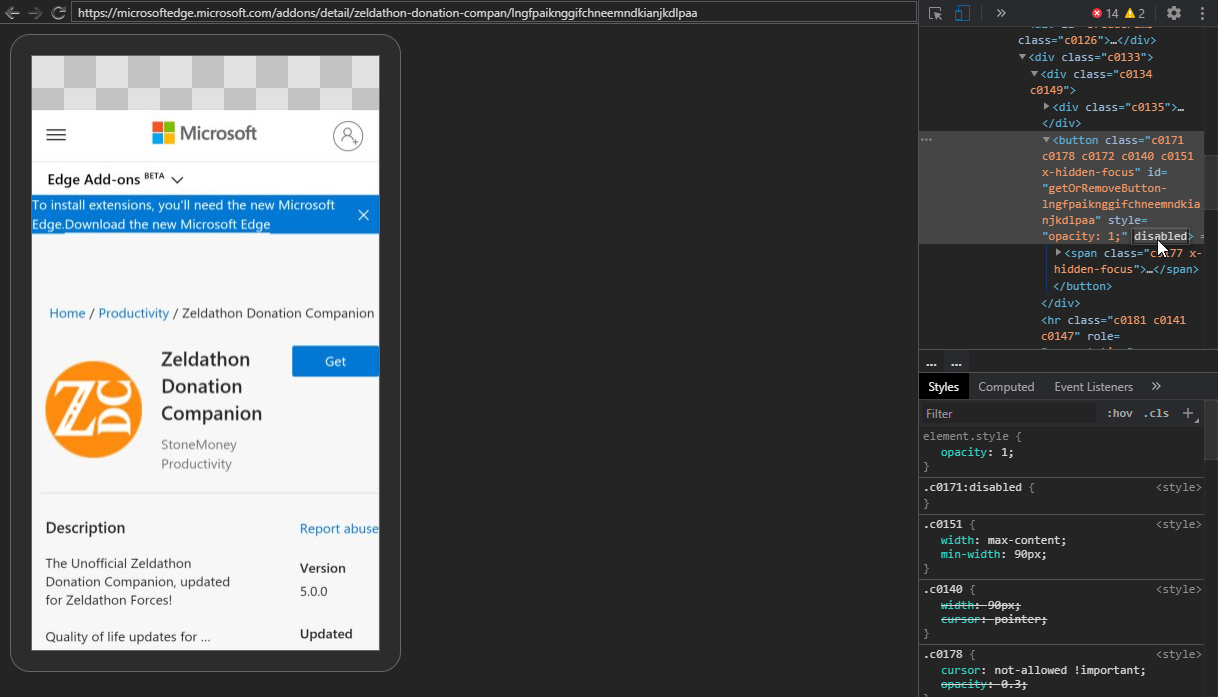Click width: max-content declaration

(x=1003, y=540)
